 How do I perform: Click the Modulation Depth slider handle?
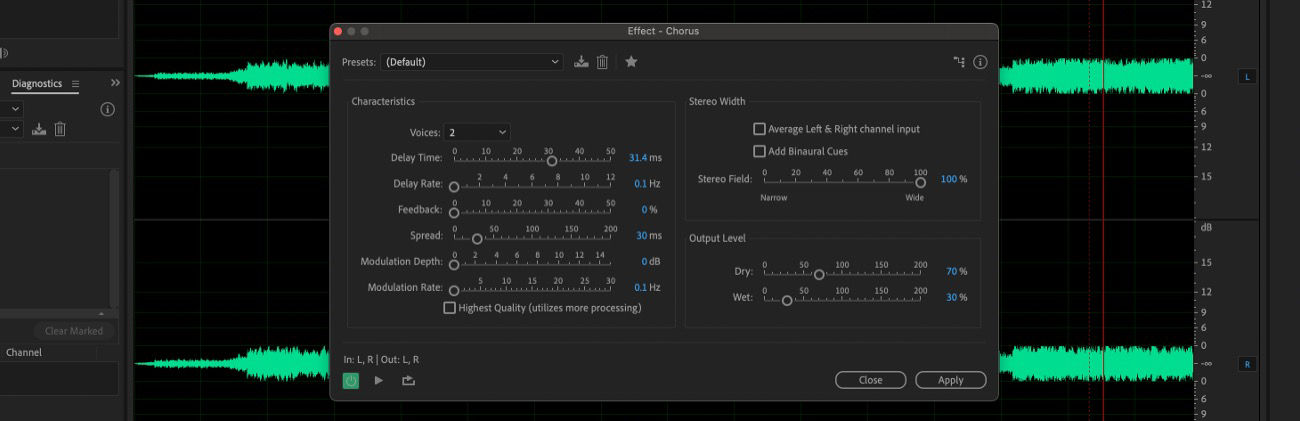(x=454, y=264)
